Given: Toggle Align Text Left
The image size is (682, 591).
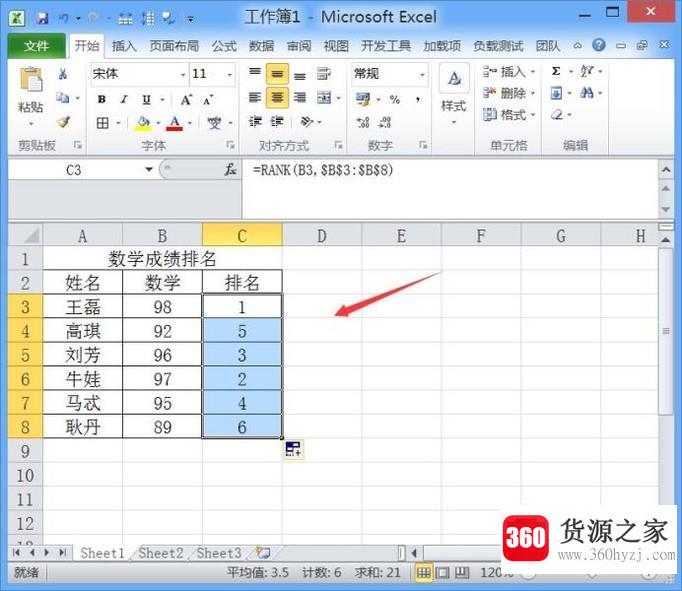Looking at the screenshot, I should point(255,98).
